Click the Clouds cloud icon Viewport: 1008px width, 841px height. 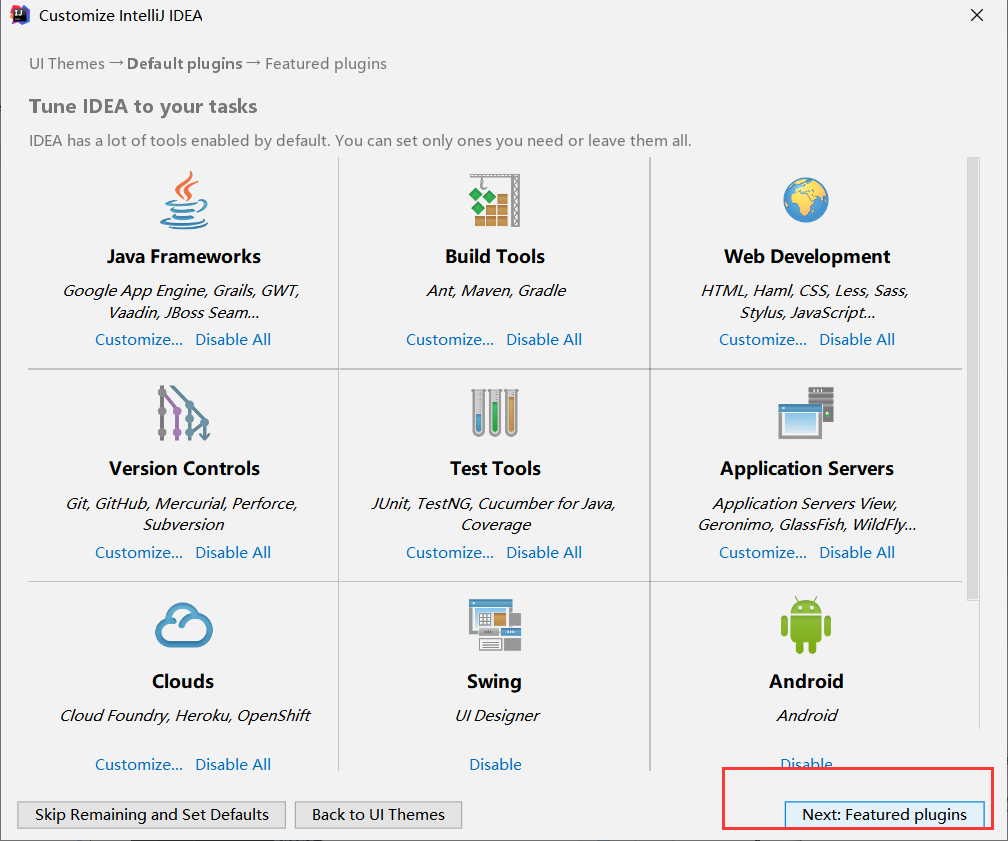(184, 625)
